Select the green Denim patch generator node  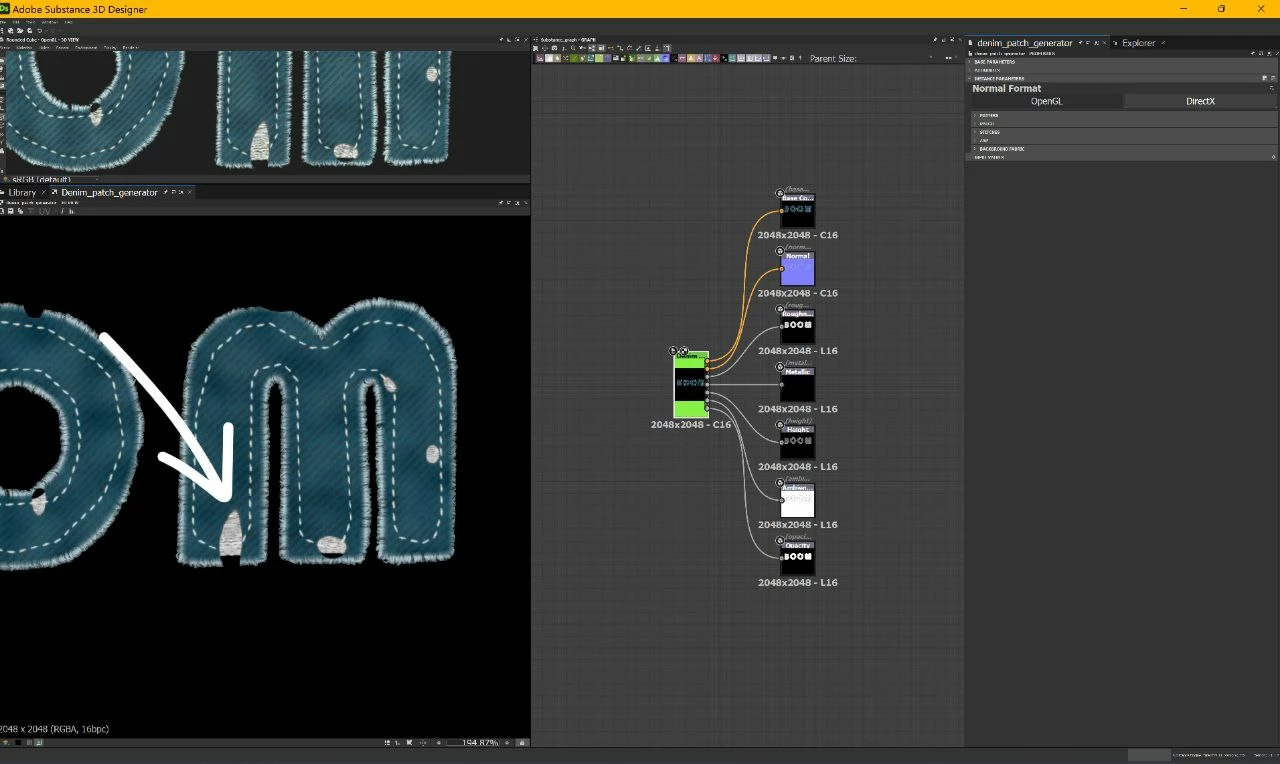(690, 384)
